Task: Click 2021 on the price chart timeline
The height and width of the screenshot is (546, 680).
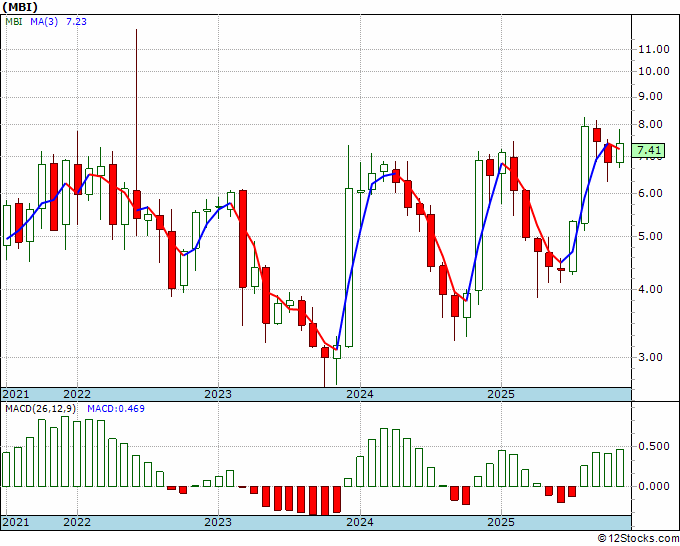Action: pyautogui.click(x=16, y=394)
